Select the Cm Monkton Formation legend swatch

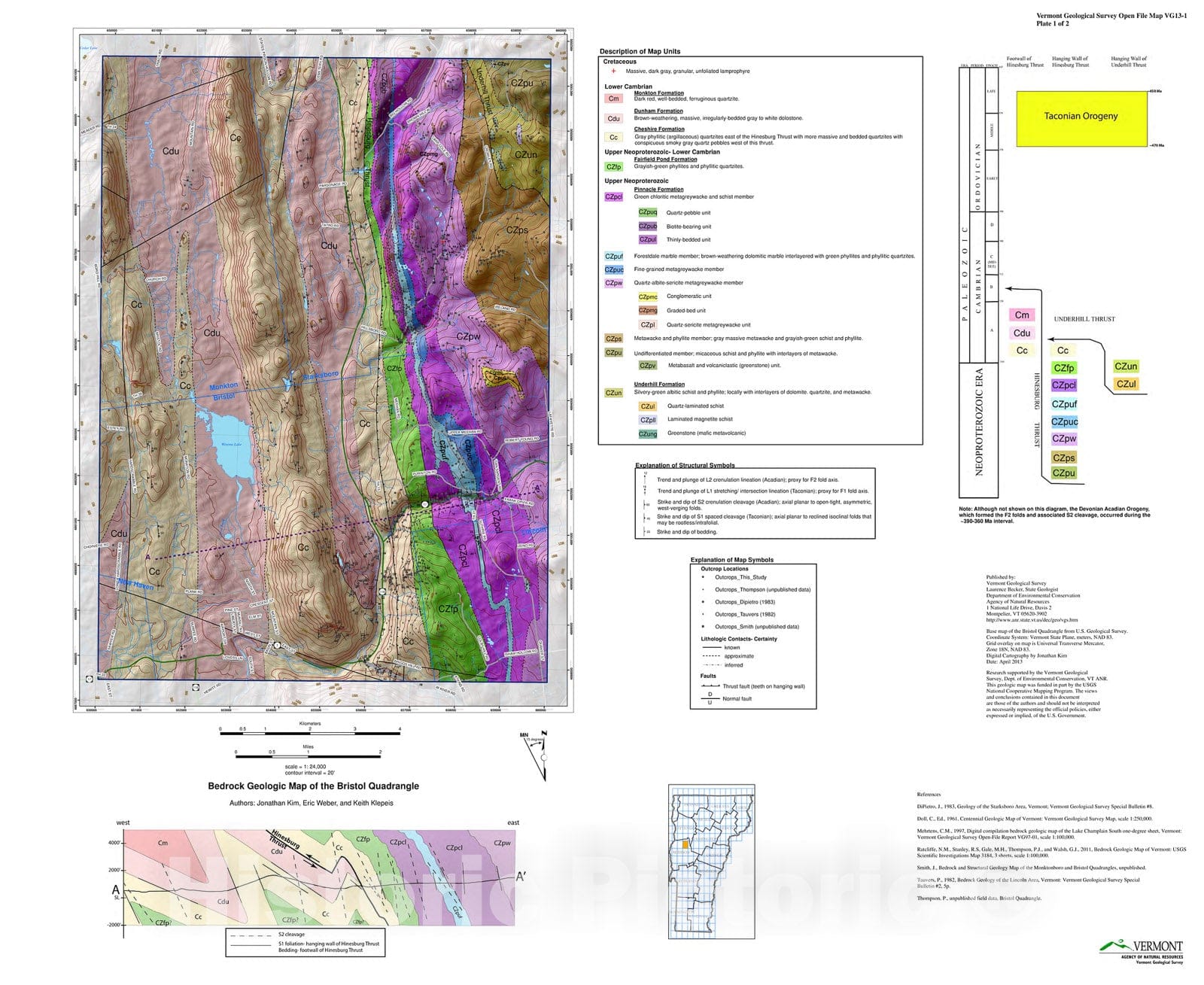[614, 99]
